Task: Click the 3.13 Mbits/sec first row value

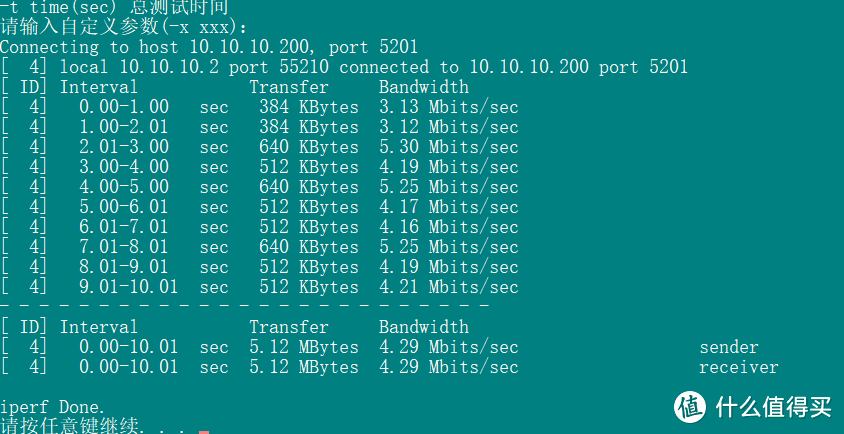Action: [448, 107]
